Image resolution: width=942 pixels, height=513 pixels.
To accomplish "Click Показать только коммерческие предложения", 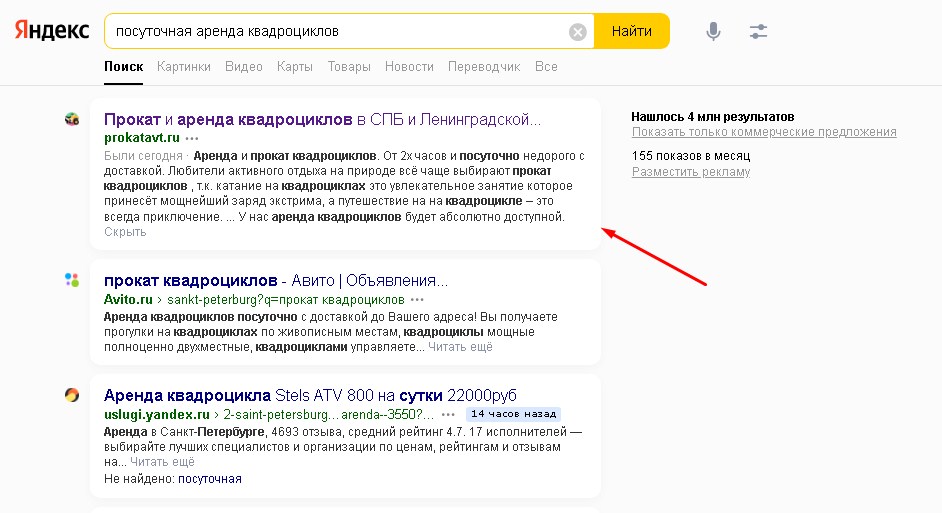I will point(764,132).
